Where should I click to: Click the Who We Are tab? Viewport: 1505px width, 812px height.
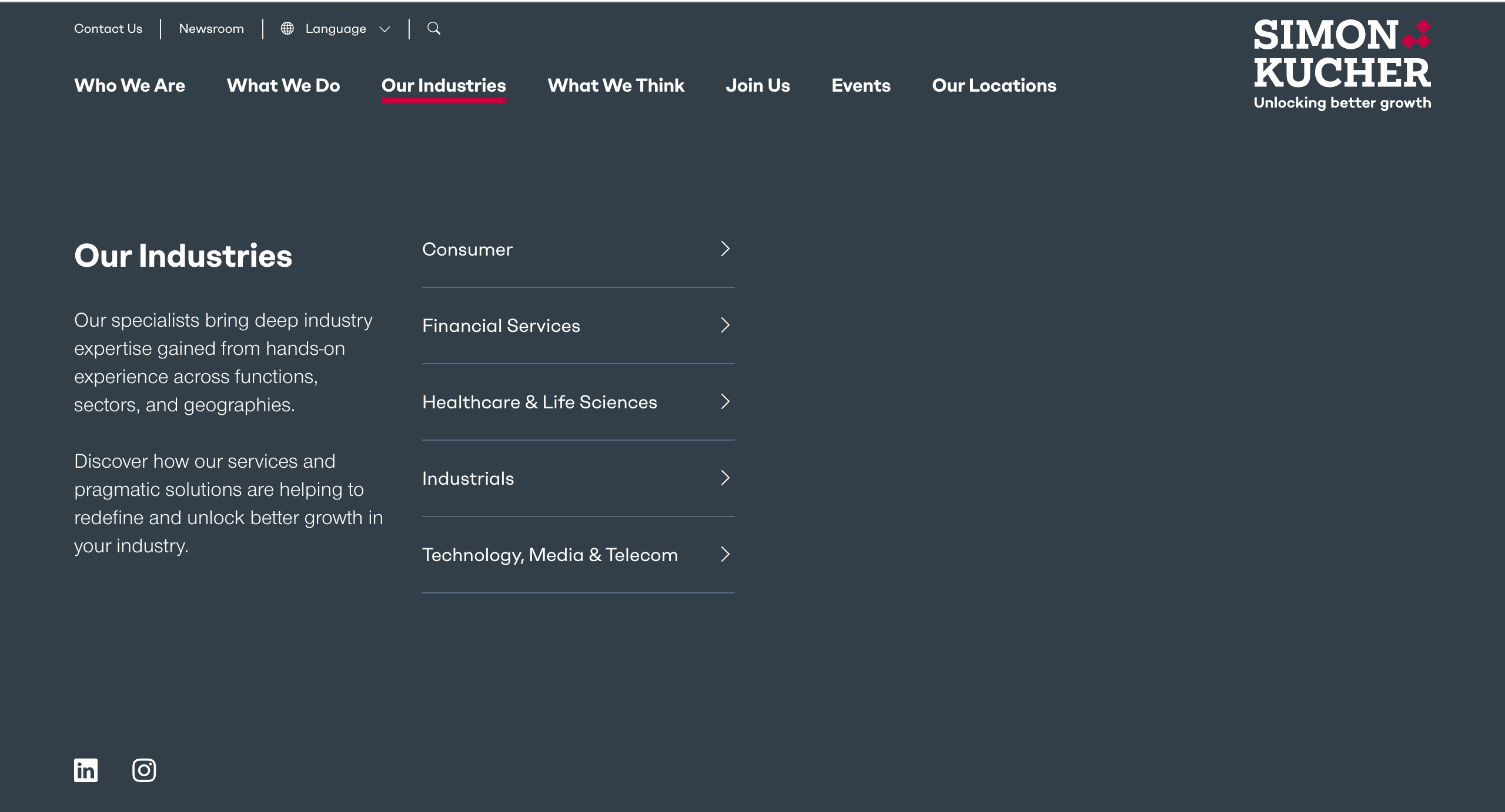pyautogui.click(x=129, y=83)
